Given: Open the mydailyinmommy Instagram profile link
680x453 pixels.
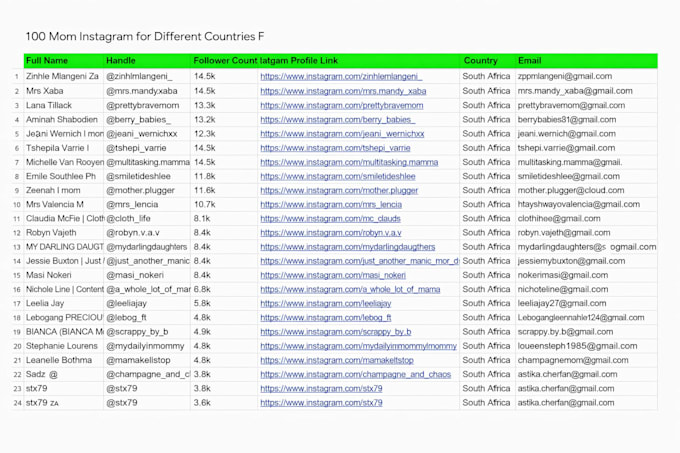Looking at the screenshot, I should point(359,346).
